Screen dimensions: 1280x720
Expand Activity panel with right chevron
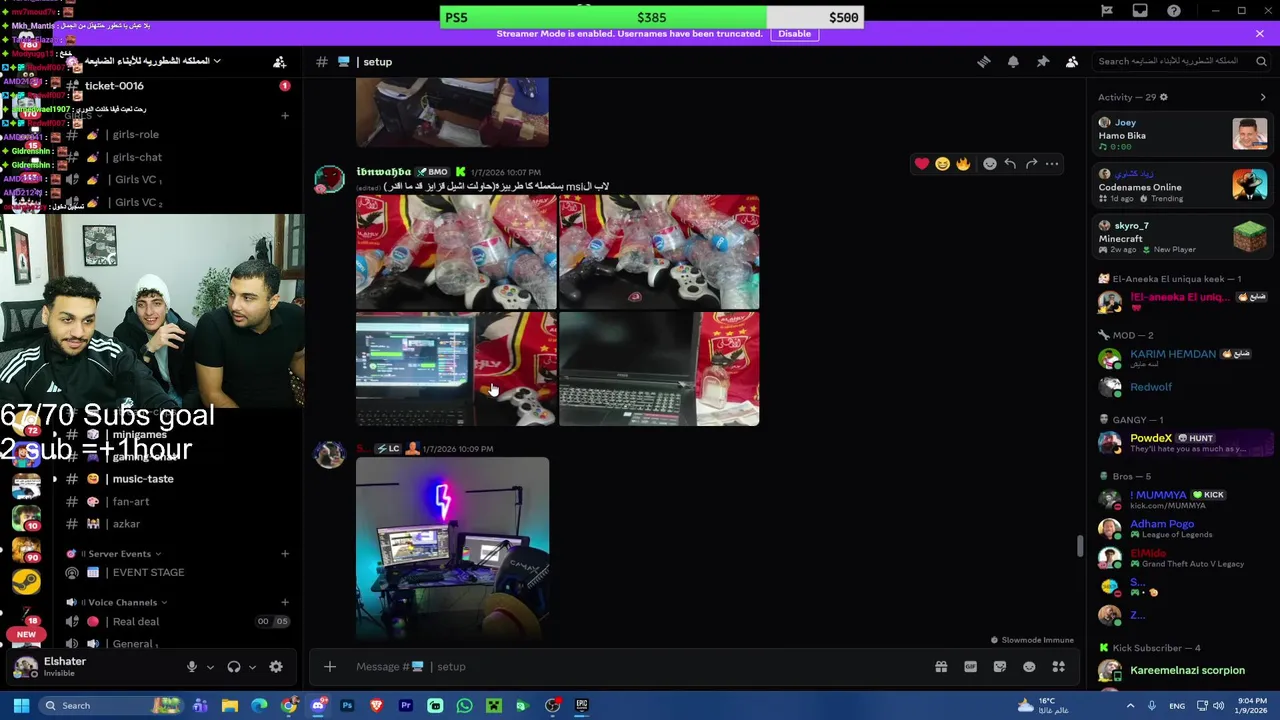tap(1263, 97)
